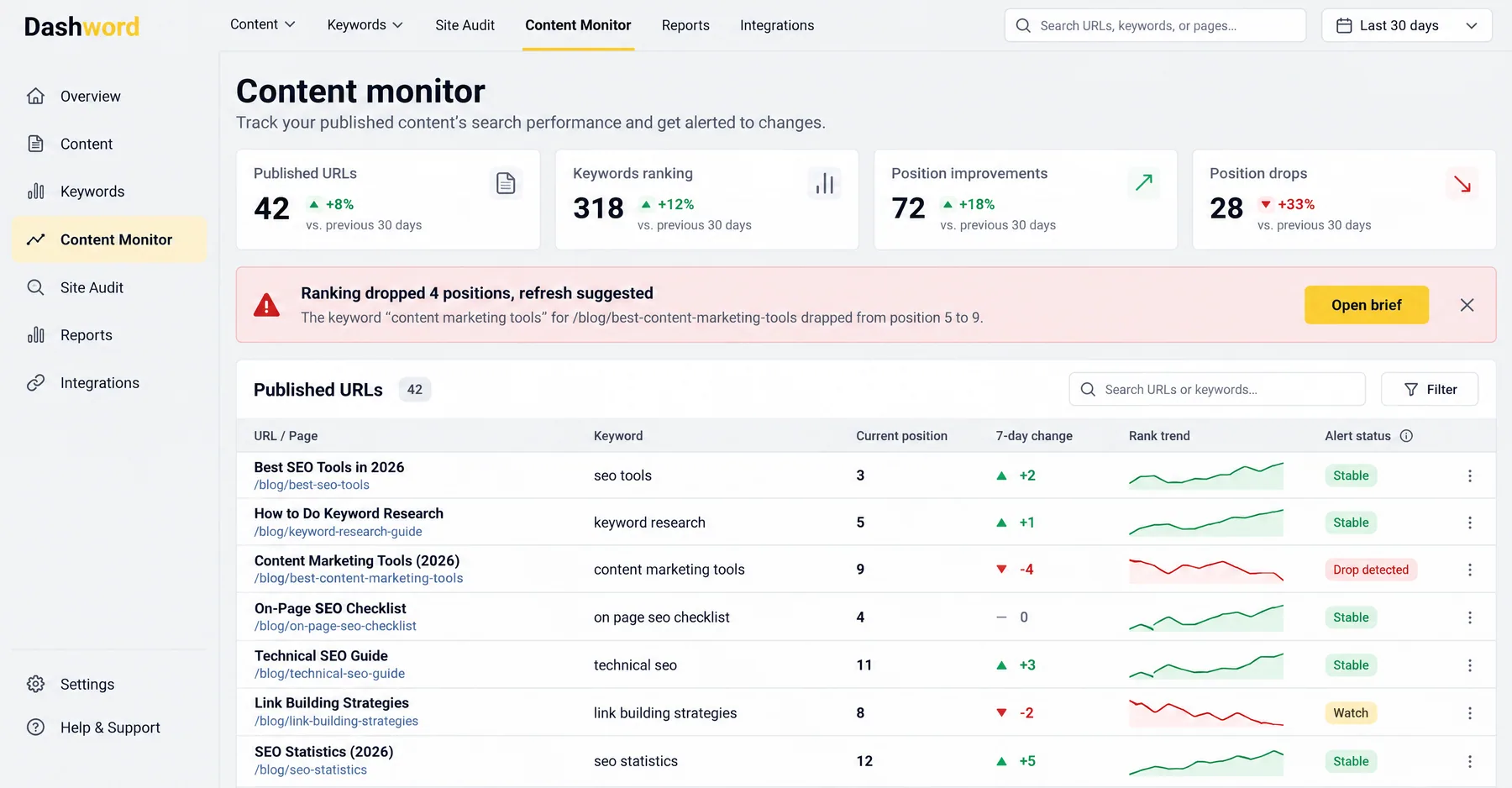Open Site Audit via magnifier icon in sidebar
Screen dimensions: 1512x788
(35, 287)
